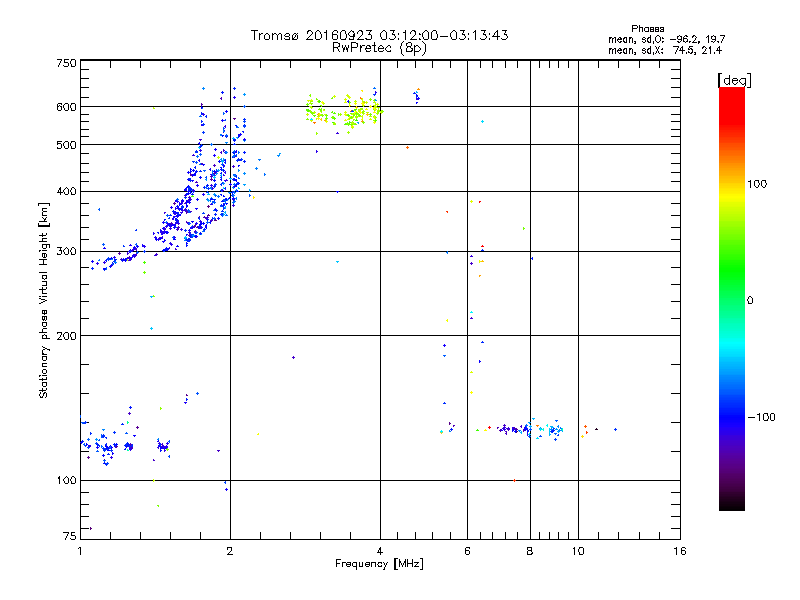The image size is (800, 600).
Task: Click the y-axis tick label '750'
Action: coord(66,63)
